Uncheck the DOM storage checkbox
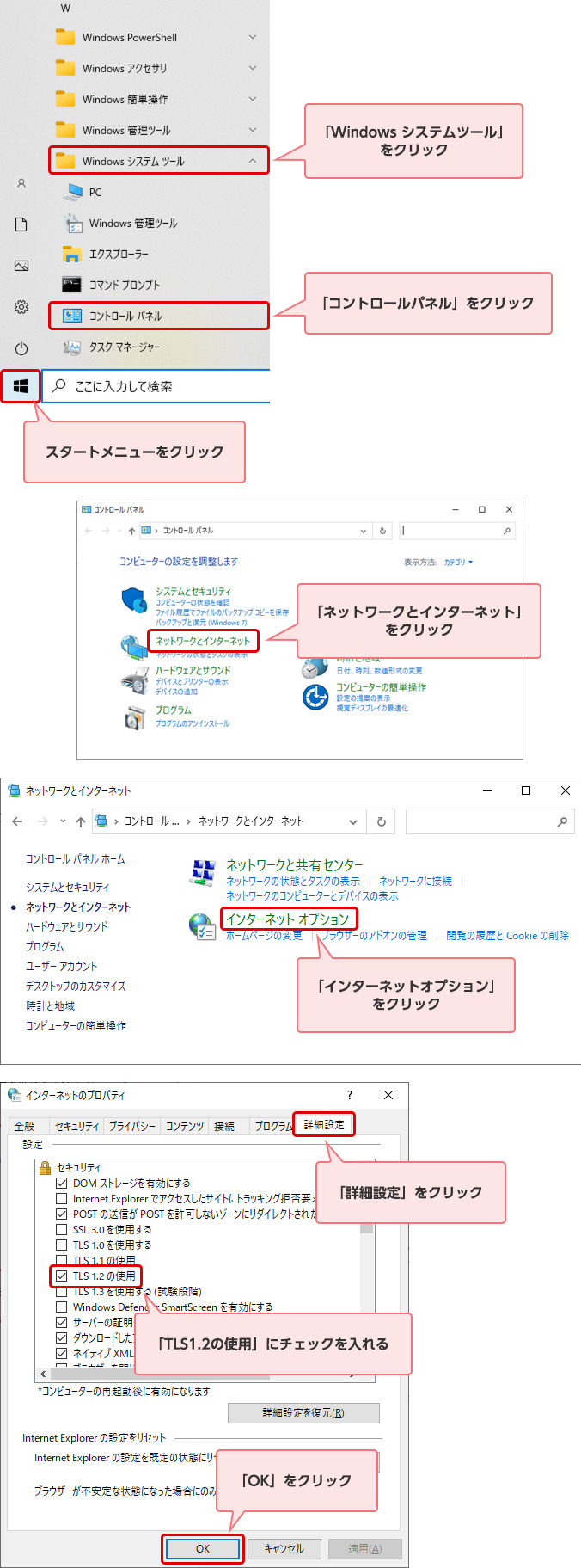The image size is (581, 1568). [61, 1183]
